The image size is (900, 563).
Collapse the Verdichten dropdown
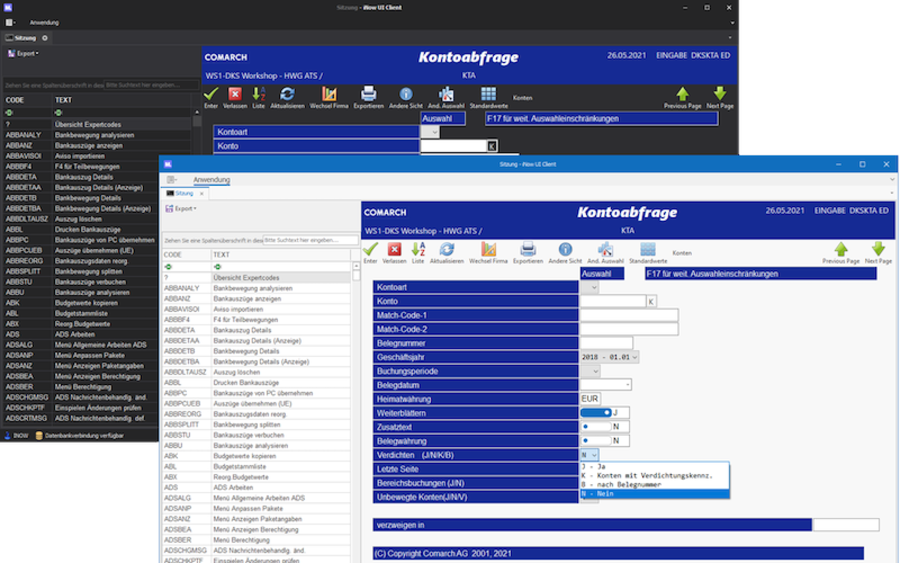click(x=594, y=455)
